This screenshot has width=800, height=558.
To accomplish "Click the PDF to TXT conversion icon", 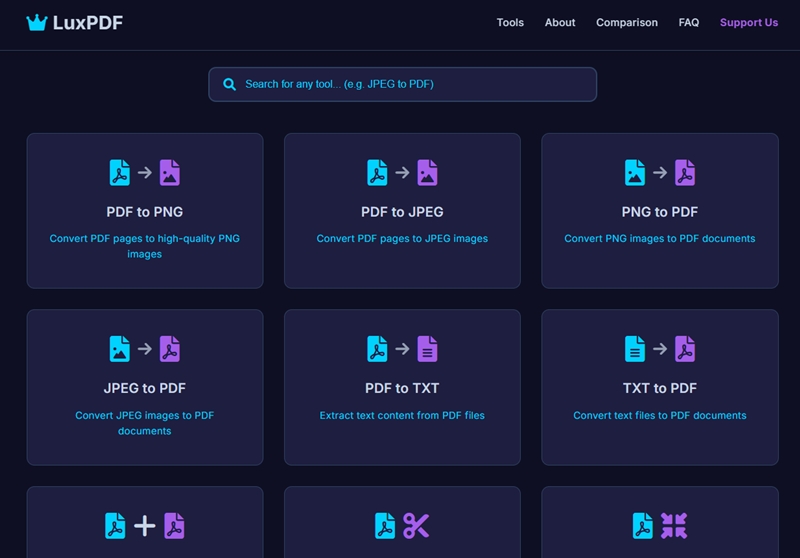I will point(402,348).
